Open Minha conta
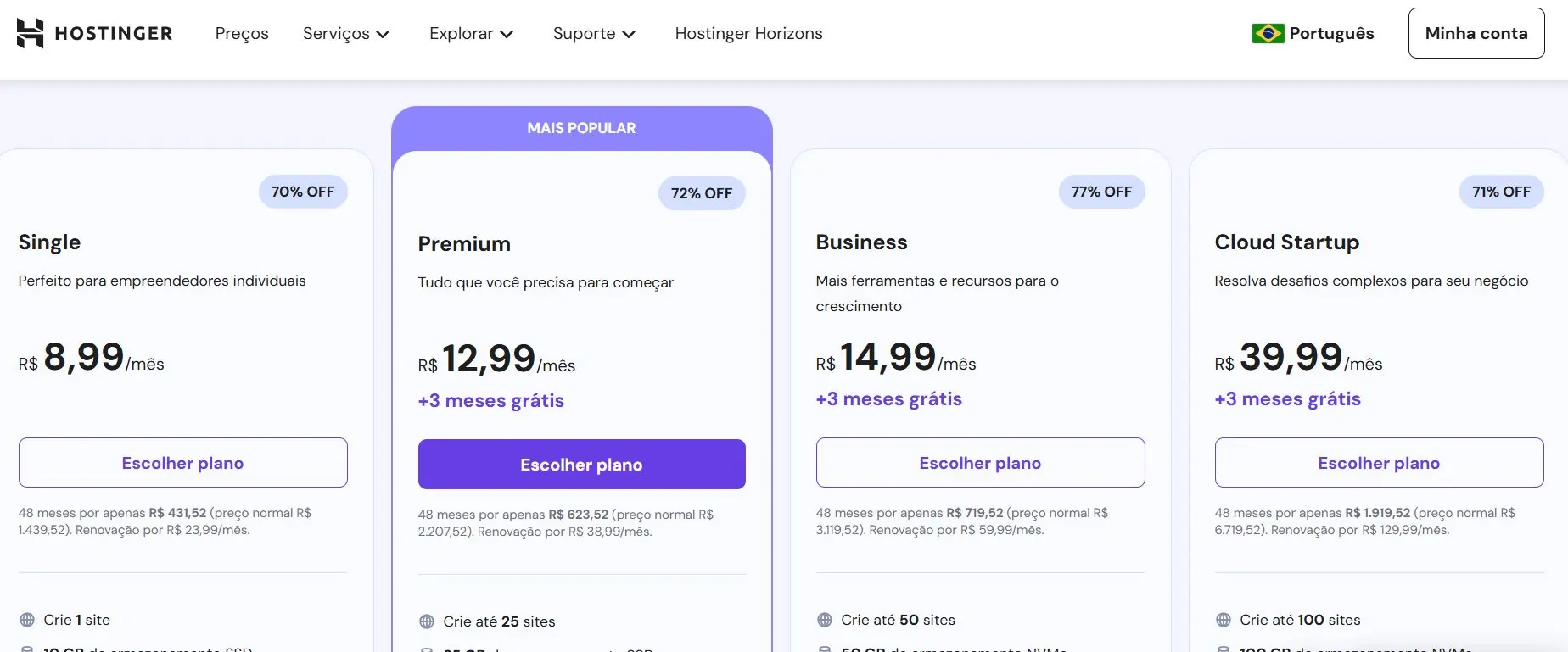Viewport: 1568px width, 652px height. tap(1476, 33)
